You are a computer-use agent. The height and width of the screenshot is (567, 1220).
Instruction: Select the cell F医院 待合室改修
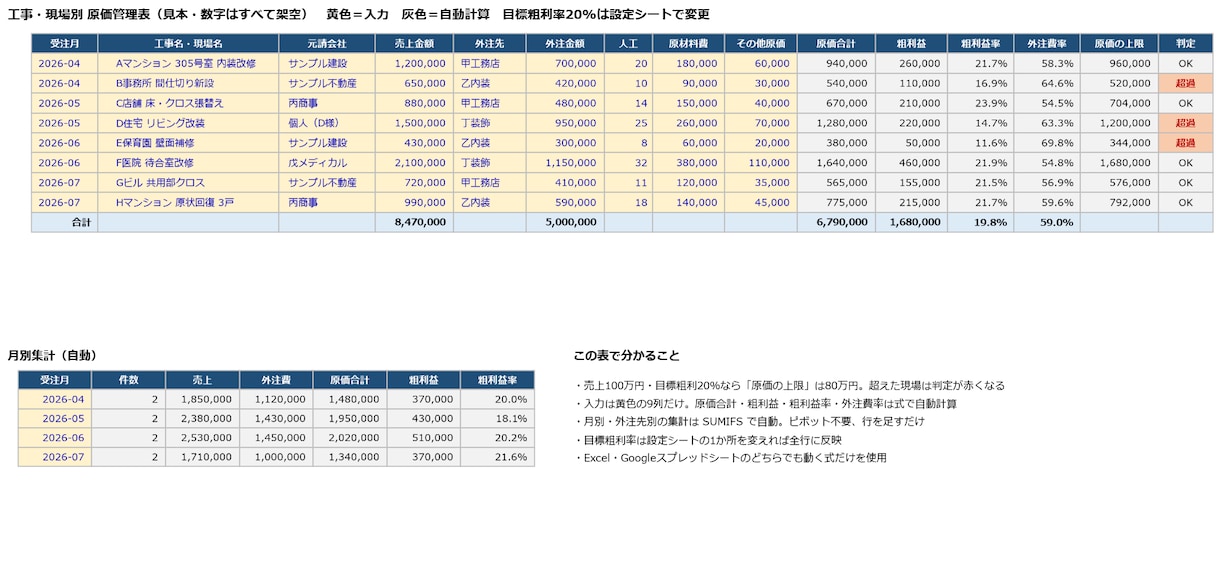(x=188, y=163)
